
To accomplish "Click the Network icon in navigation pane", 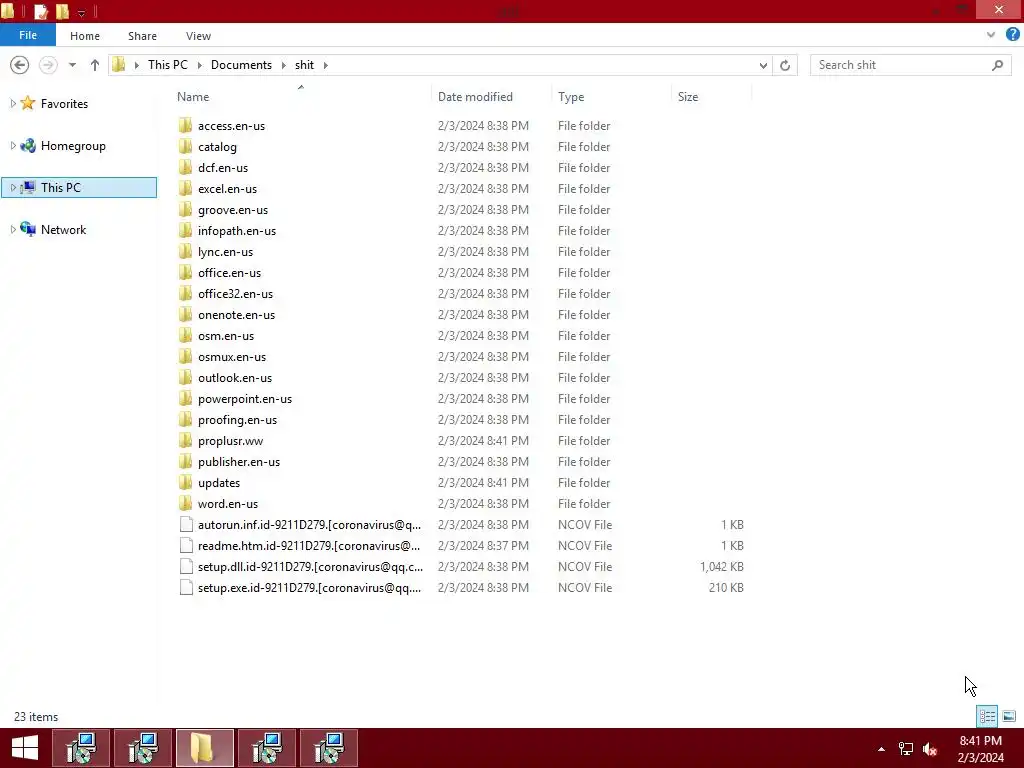I will (x=27, y=229).
